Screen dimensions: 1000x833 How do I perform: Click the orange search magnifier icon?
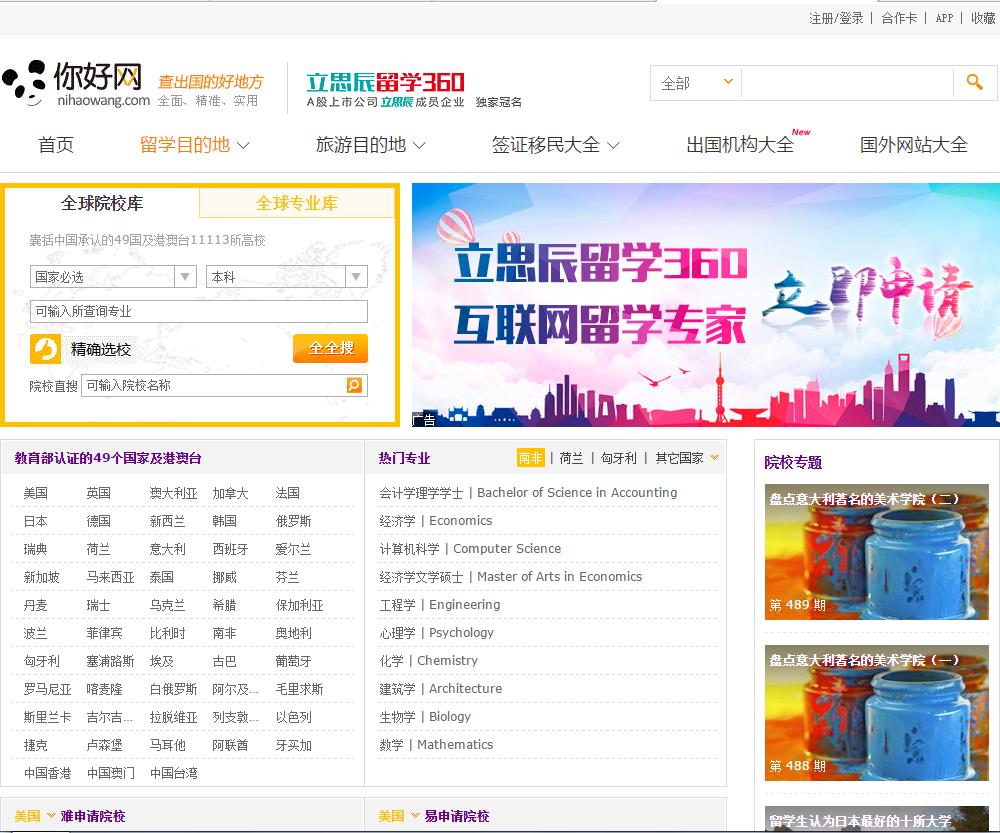[974, 82]
